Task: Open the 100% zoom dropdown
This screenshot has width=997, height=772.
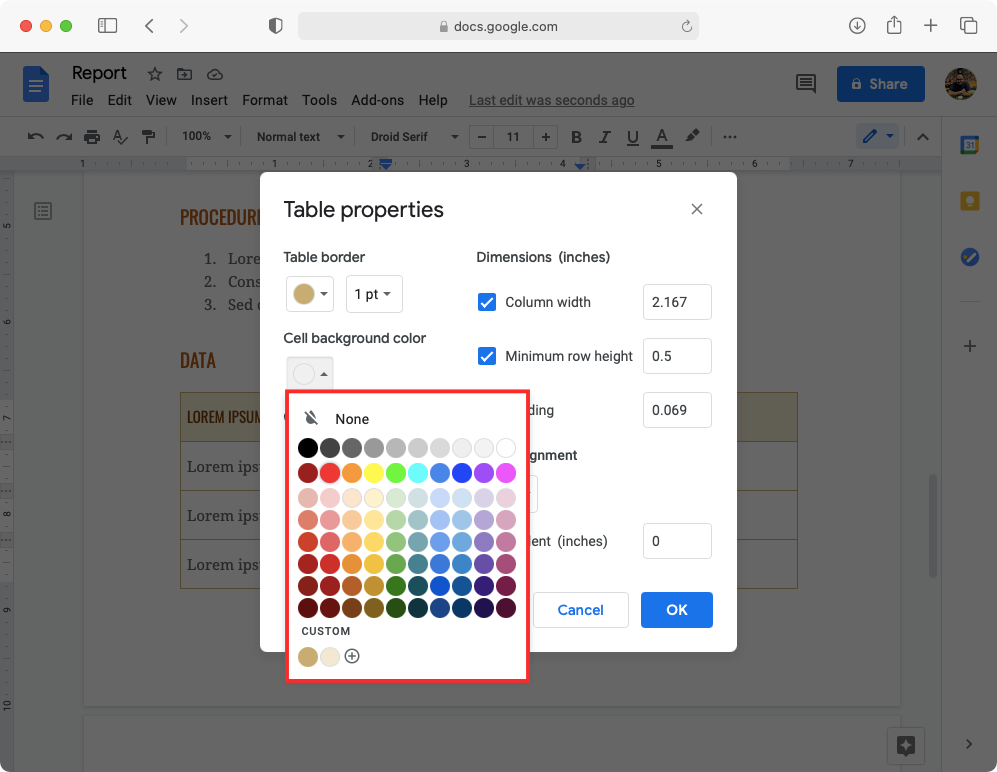Action: (205, 137)
